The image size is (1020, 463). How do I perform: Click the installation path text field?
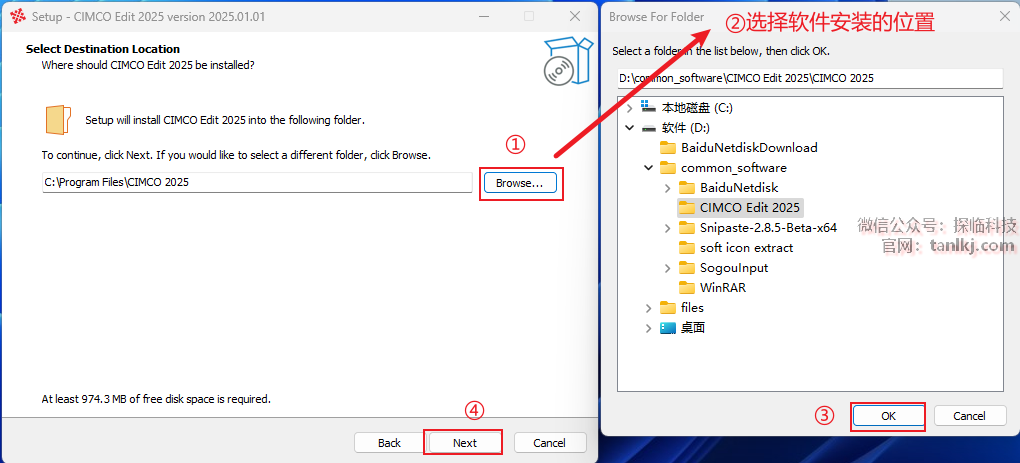[x=256, y=182]
